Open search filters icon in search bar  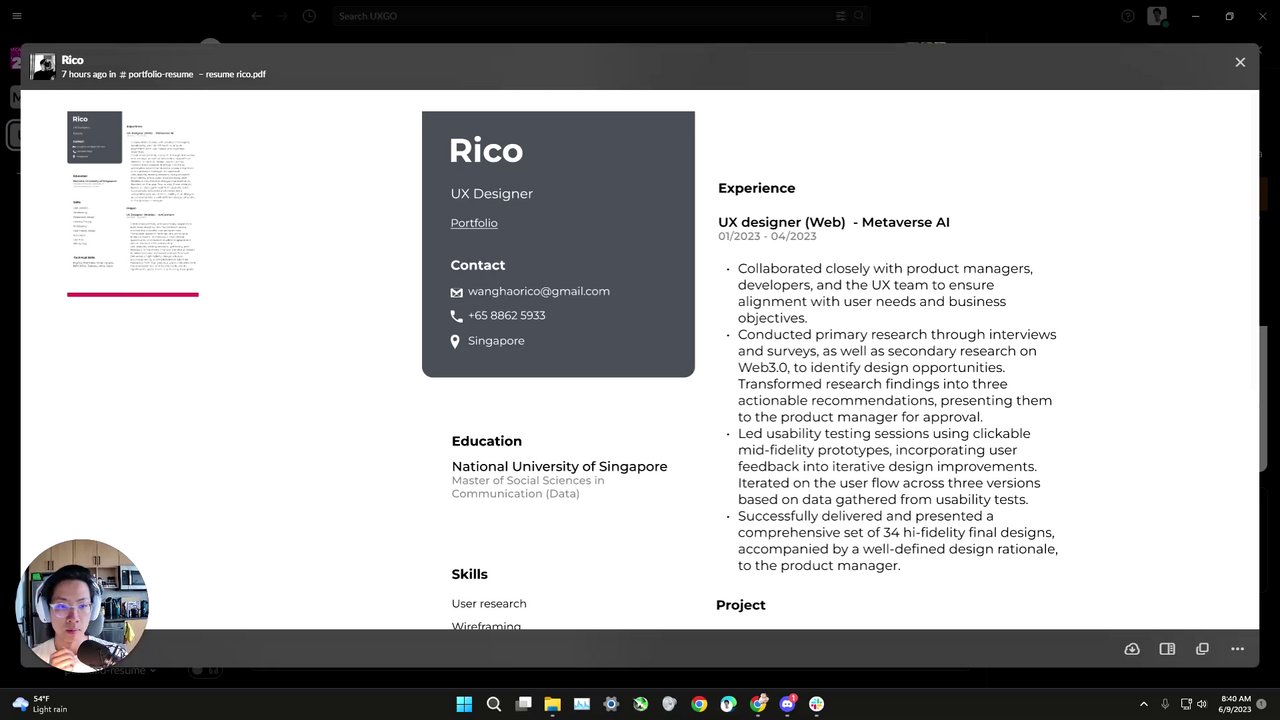(840, 16)
